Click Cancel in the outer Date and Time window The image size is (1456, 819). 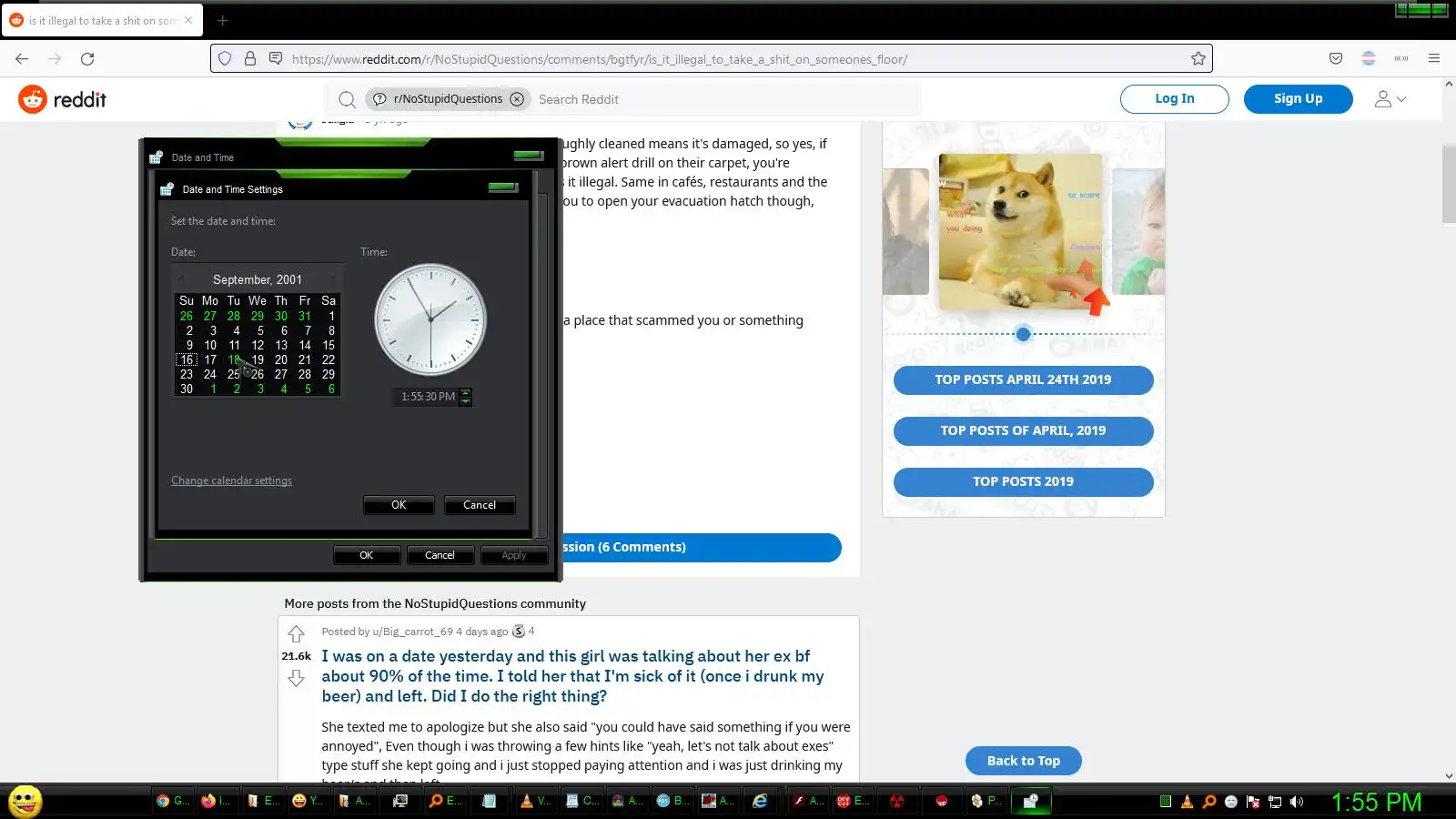pos(440,555)
